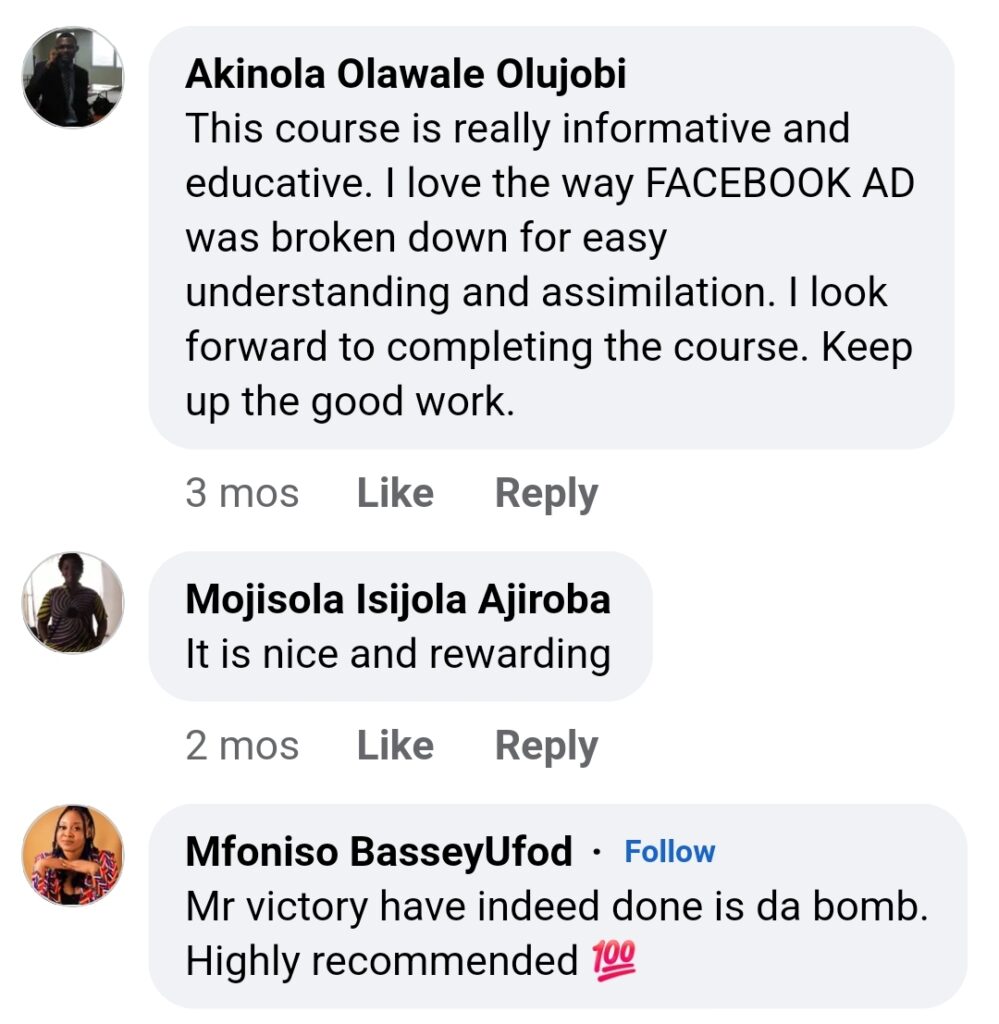
Task: View Mfoniso BasseyUfod's profile avatar
Action: [73, 855]
